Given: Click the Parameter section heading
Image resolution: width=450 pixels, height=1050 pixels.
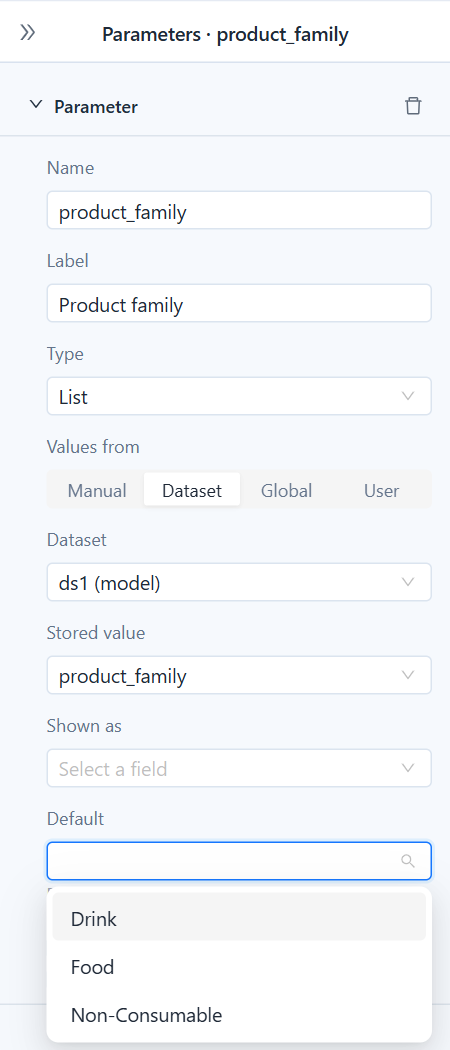Looking at the screenshot, I should click(96, 106).
